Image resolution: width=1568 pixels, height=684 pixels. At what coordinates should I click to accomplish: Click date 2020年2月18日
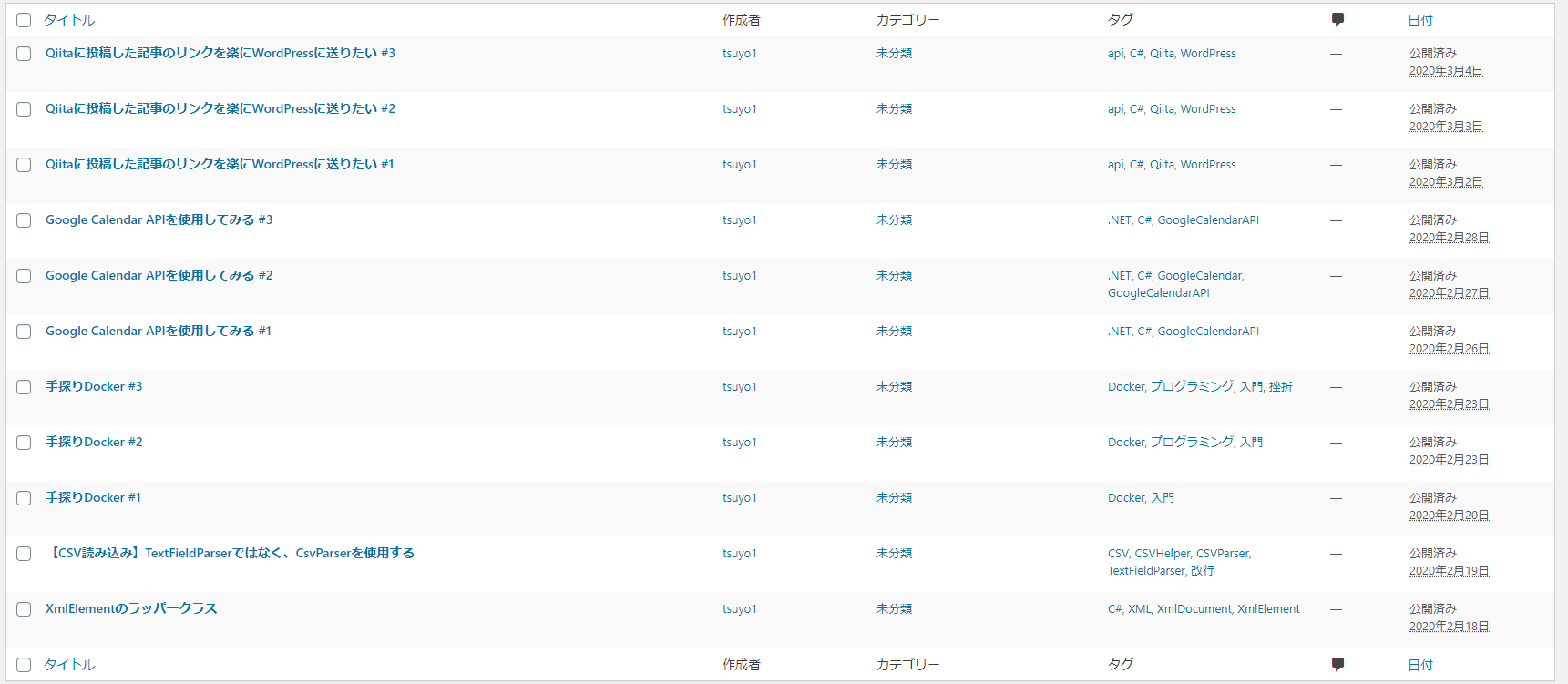coord(1450,627)
